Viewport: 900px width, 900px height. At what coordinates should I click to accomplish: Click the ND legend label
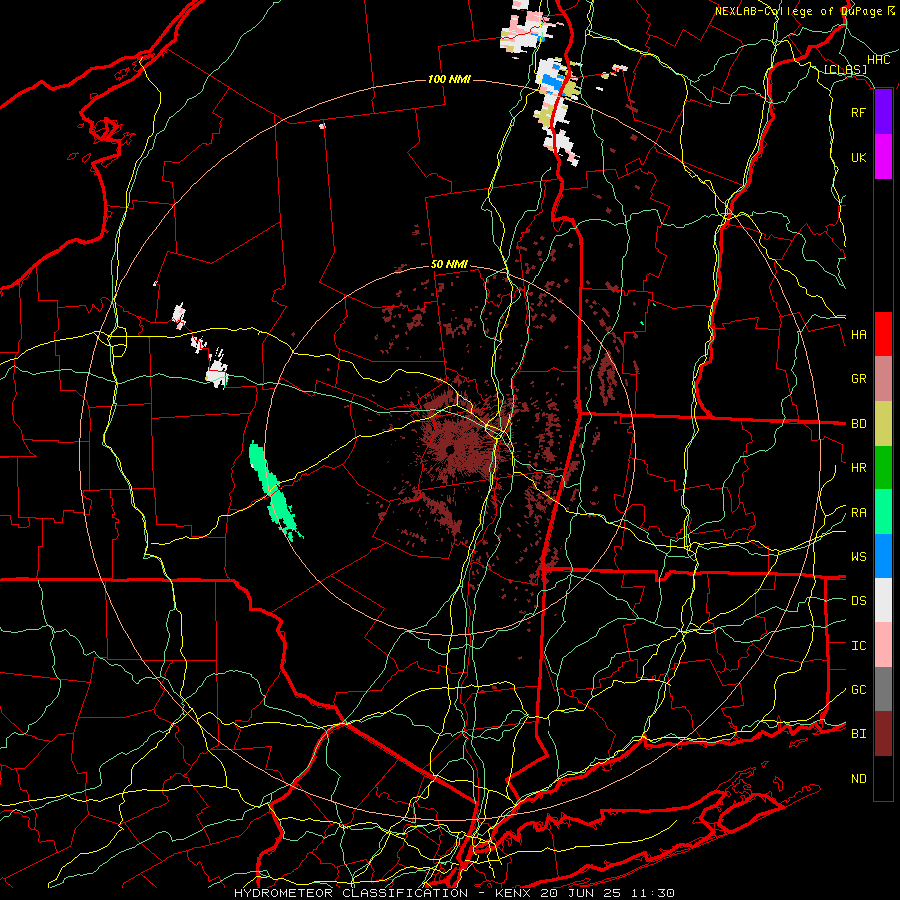pos(858,779)
